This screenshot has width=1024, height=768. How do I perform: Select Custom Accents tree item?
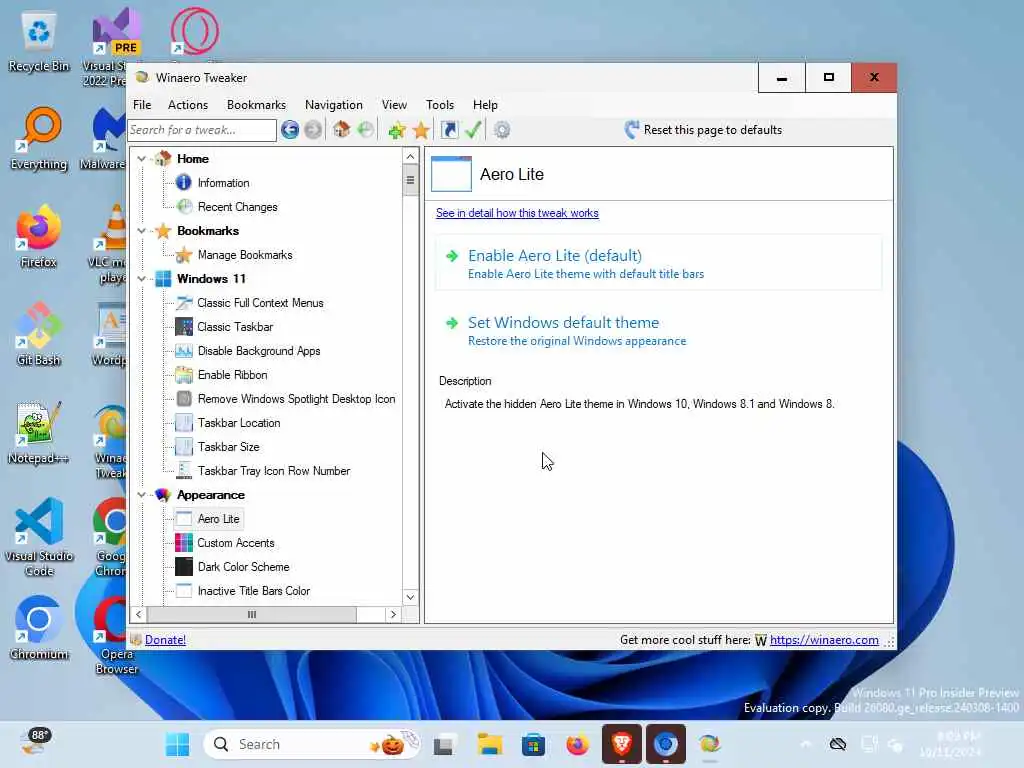click(236, 543)
